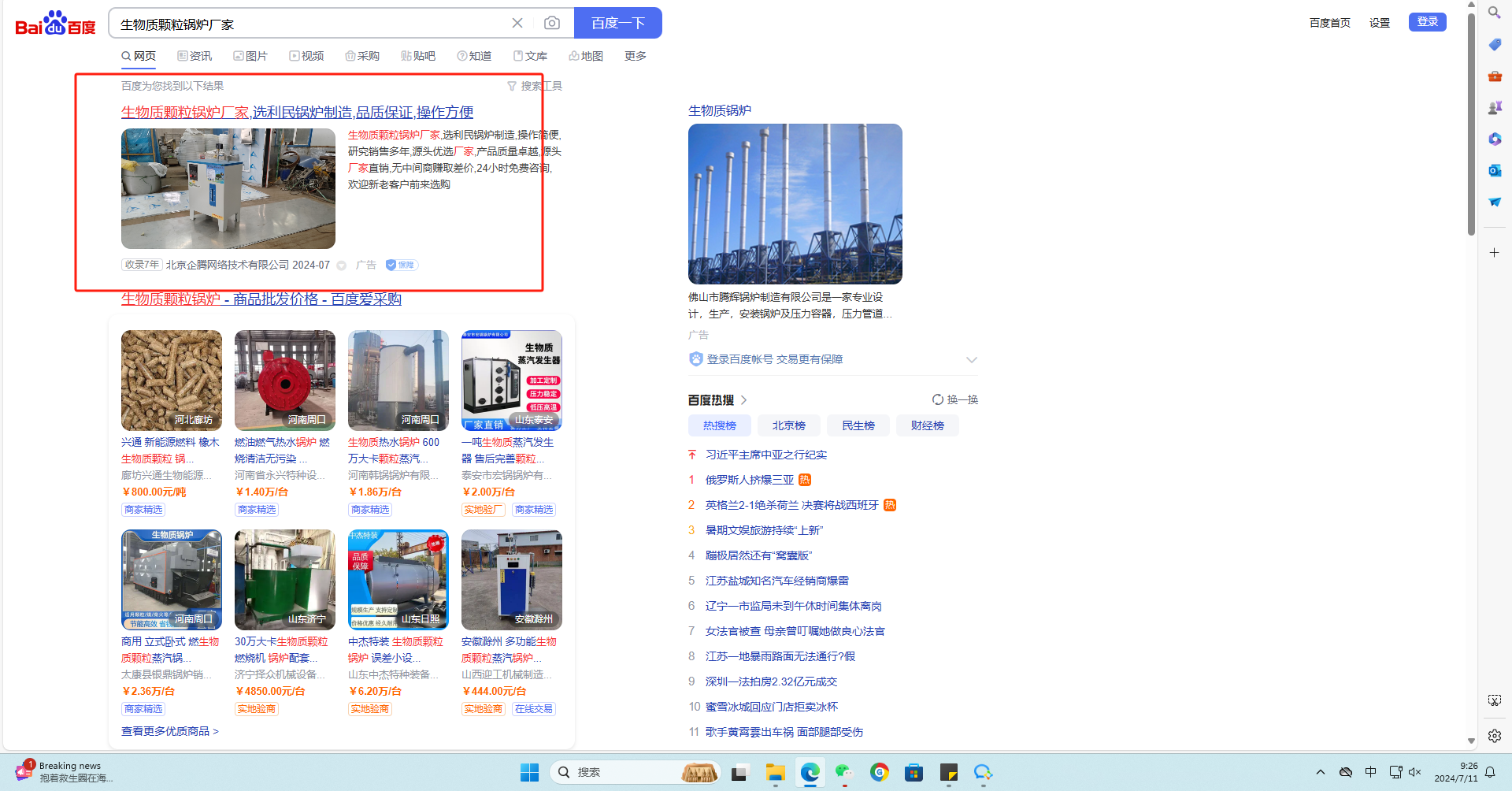Click the search query input field
The height and width of the screenshot is (791, 1512).
(x=311, y=24)
